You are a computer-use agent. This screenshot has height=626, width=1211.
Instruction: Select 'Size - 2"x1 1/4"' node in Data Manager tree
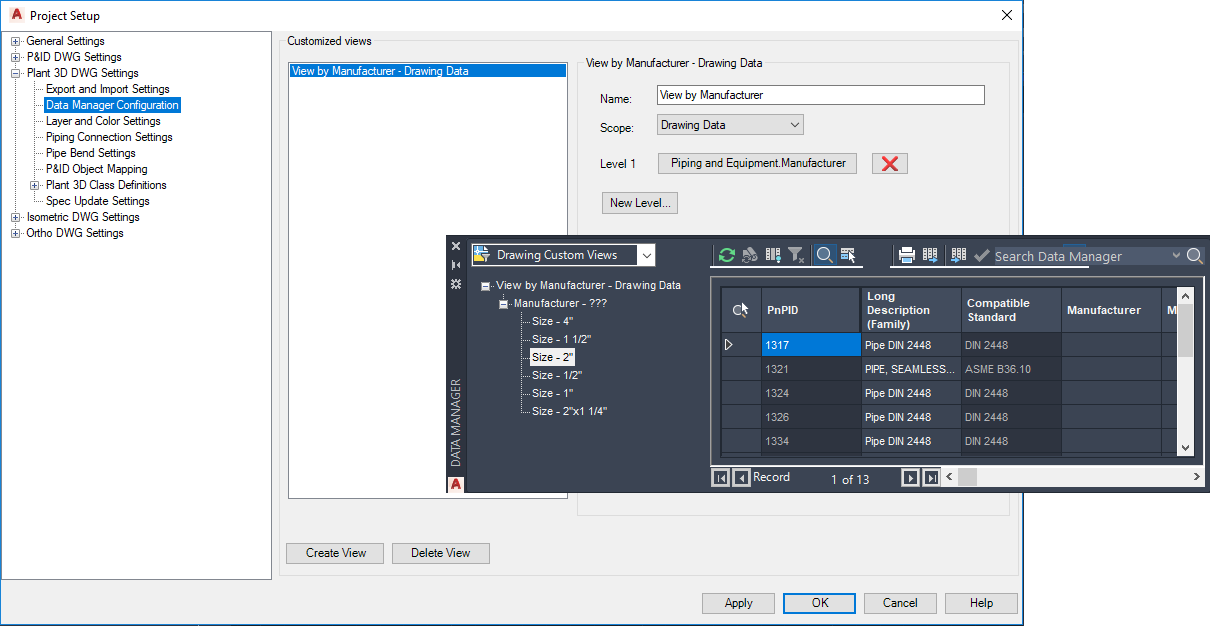[x=569, y=411]
